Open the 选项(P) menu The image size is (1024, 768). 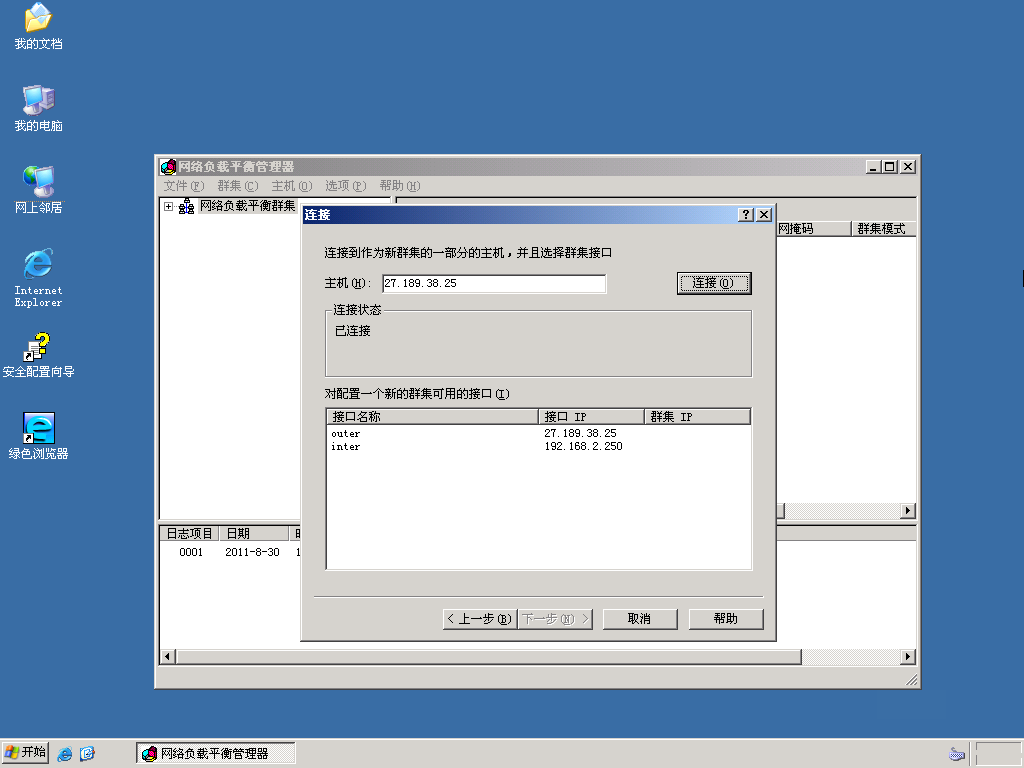click(345, 185)
